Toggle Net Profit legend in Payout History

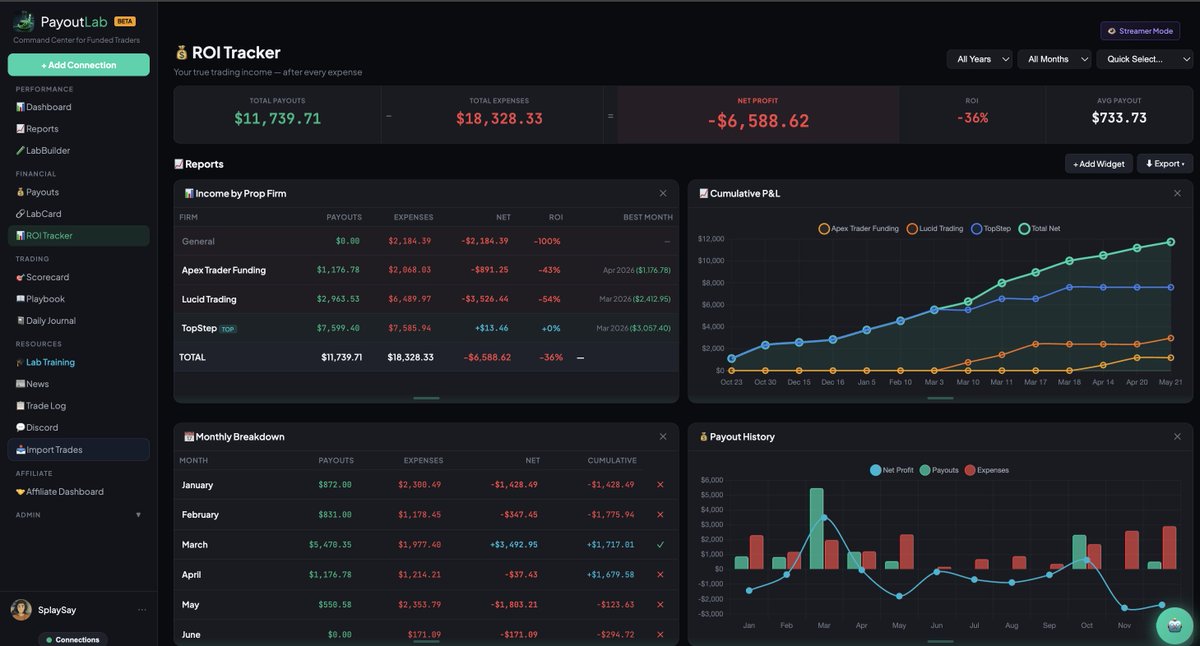pyautogui.click(x=891, y=470)
